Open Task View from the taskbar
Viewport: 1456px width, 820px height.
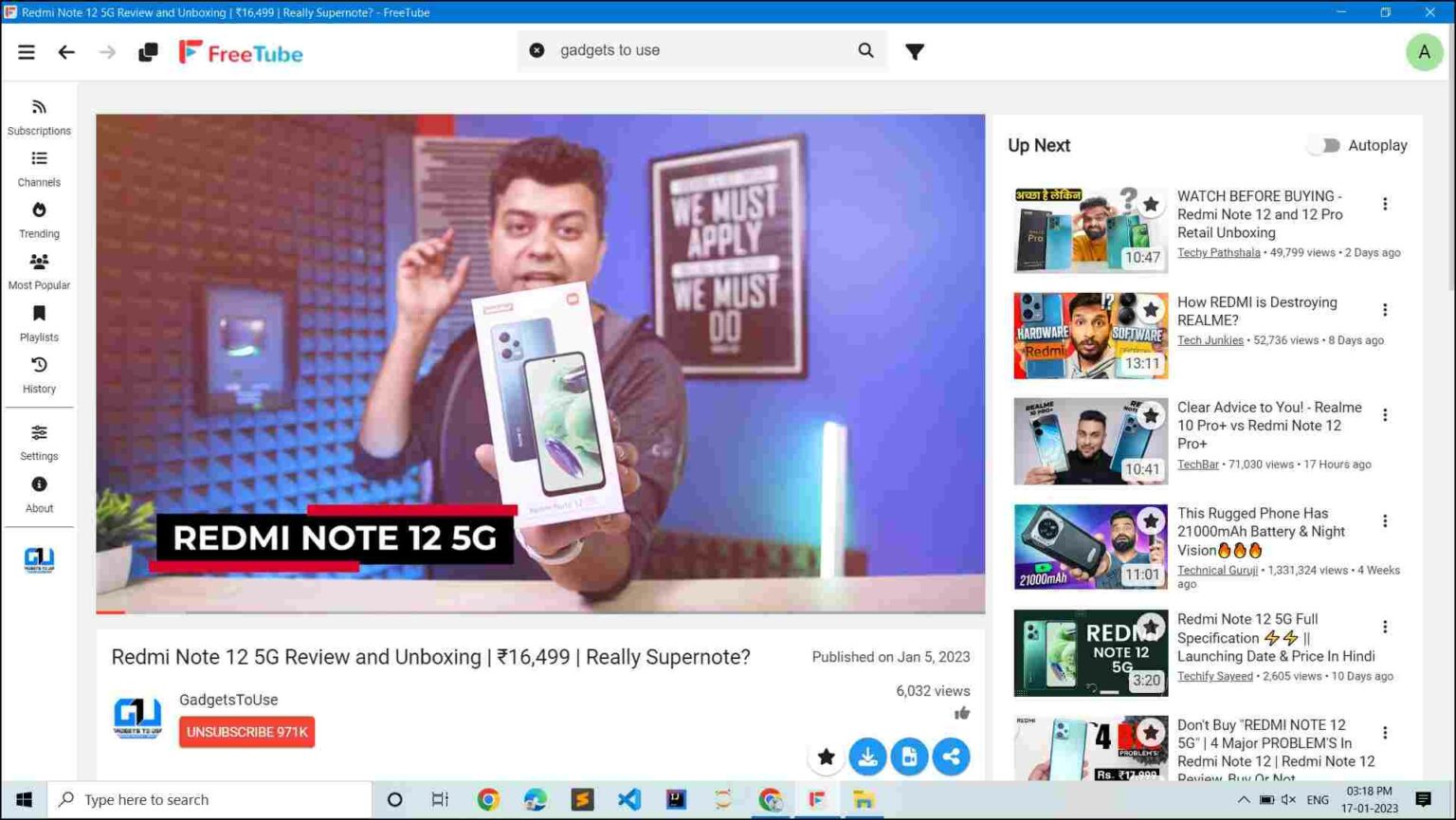click(440, 799)
